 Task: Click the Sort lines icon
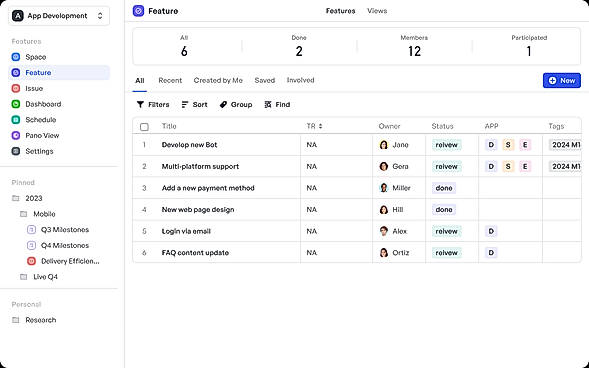(185, 104)
